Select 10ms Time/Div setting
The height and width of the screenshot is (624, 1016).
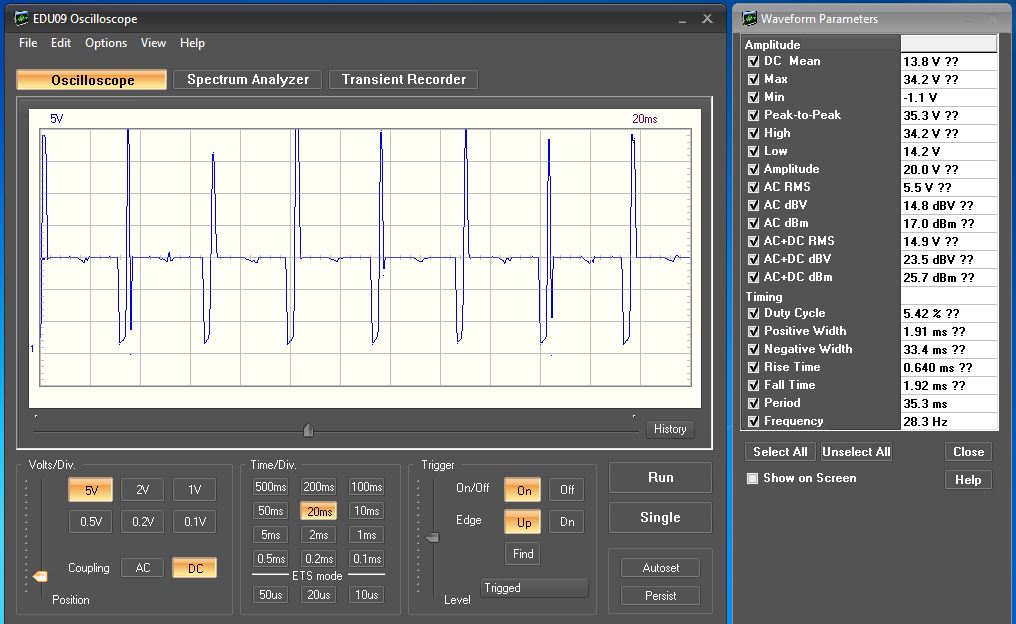pos(366,511)
